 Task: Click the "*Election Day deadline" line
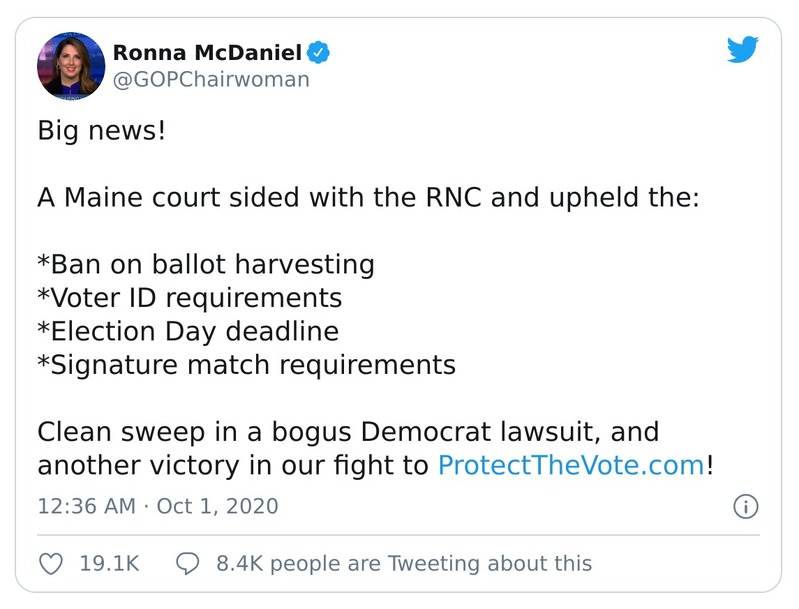(x=188, y=331)
